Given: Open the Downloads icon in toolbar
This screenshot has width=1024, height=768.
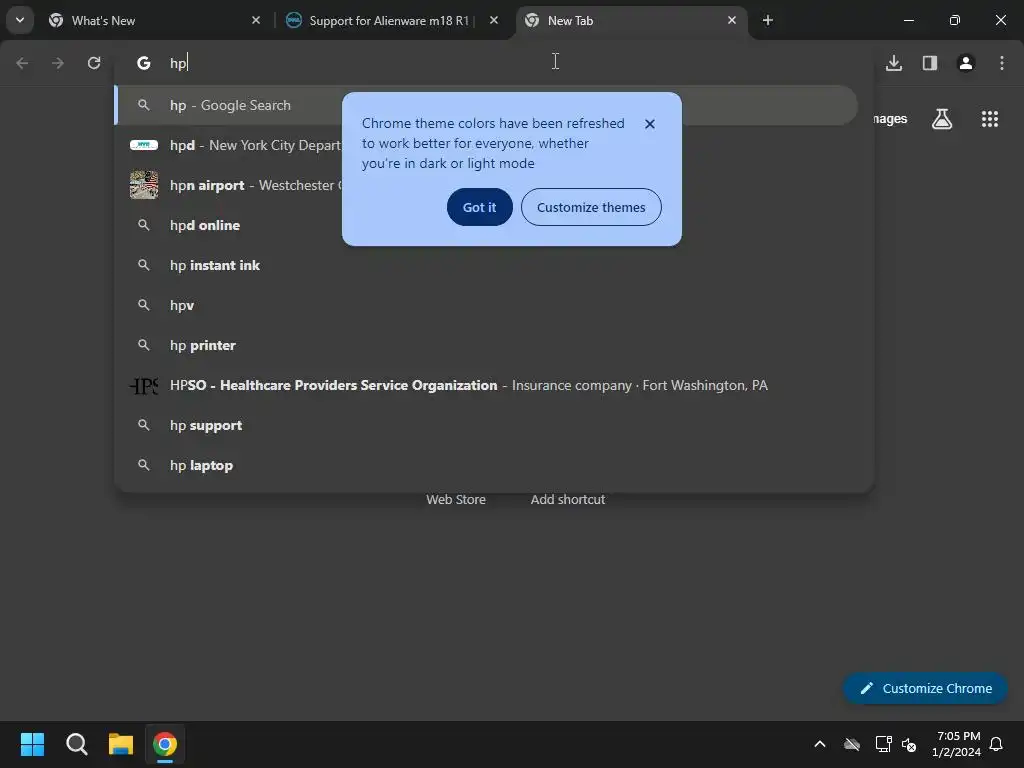Looking at the screenshot, I should (894, 63).
